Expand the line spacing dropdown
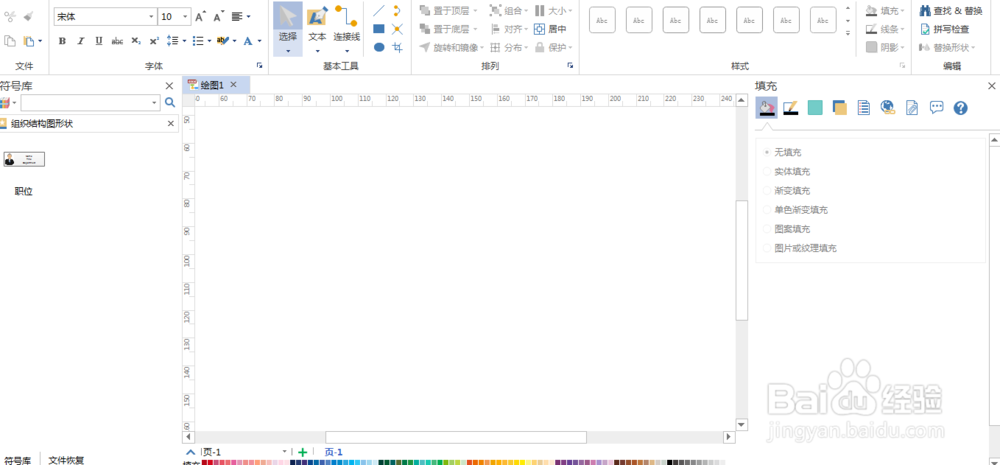Viewport: 1000px width, 465px height. point(184,41)
